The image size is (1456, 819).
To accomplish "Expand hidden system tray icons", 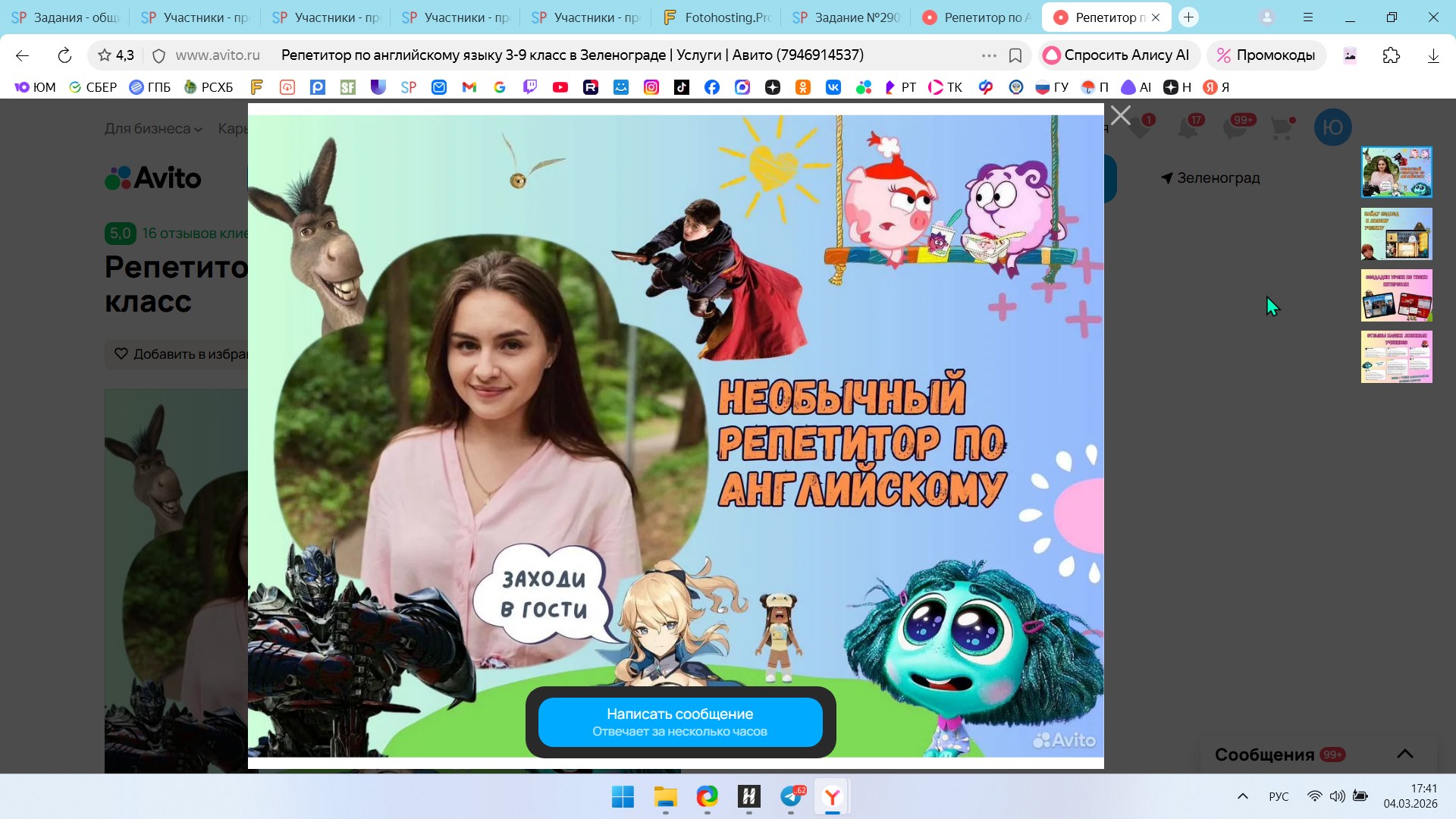I will click(x=1242, y=796).
